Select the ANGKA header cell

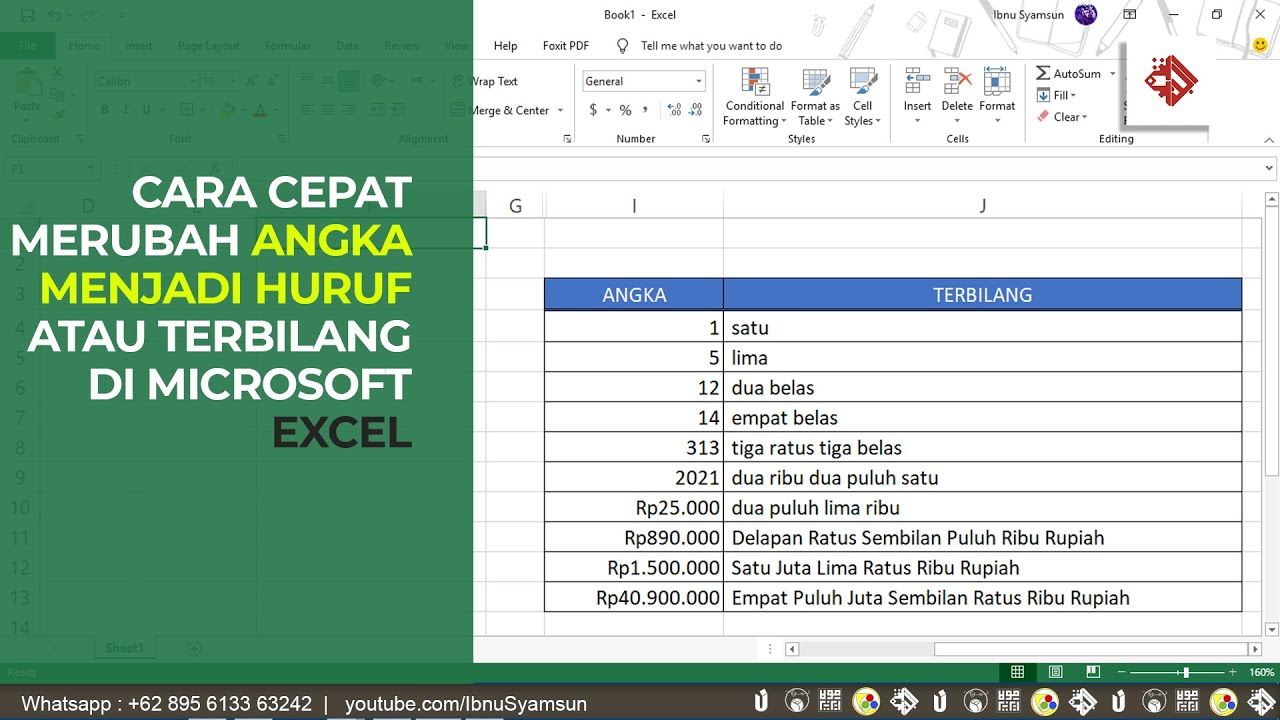tap(634, 295)
